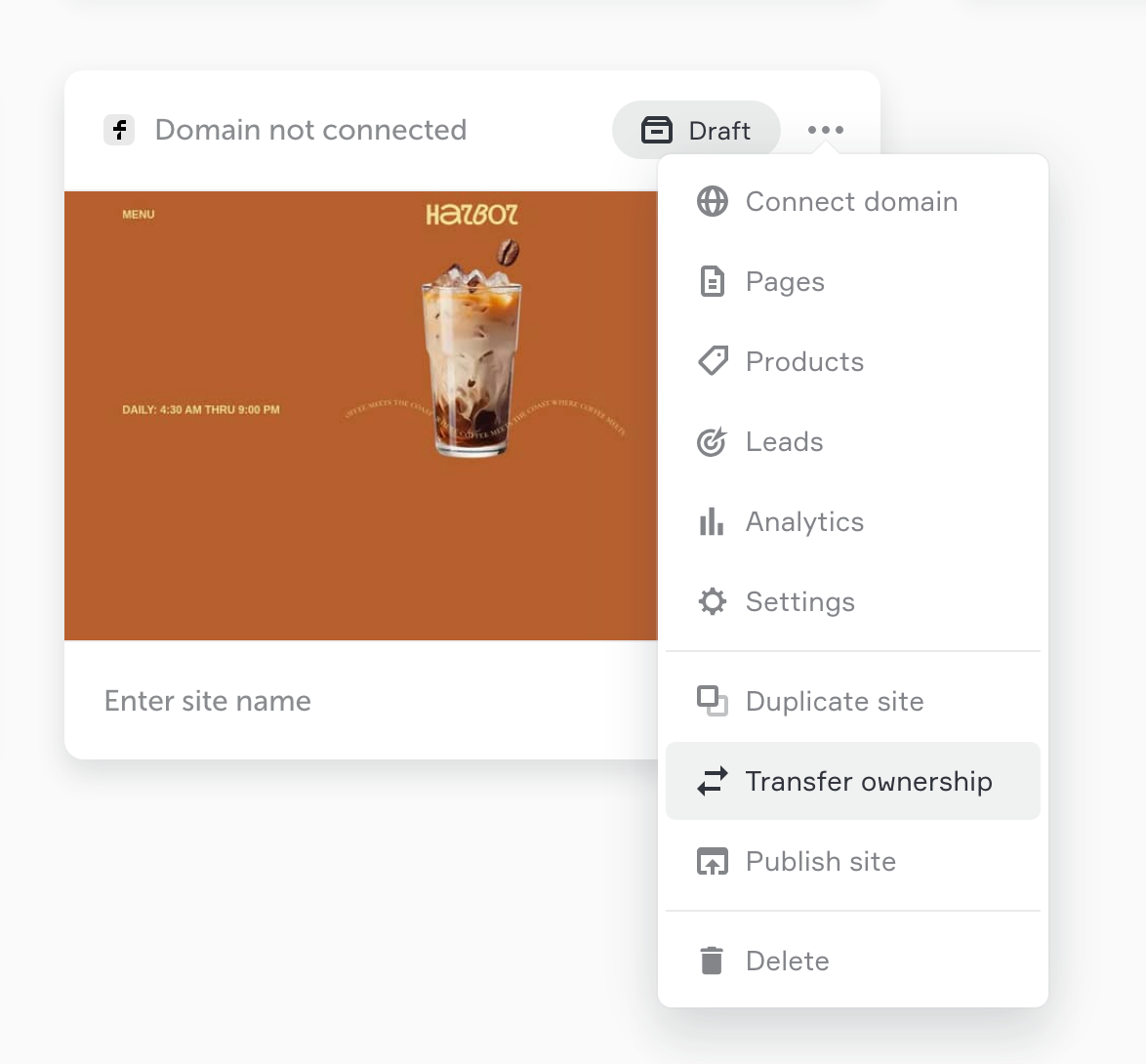Click the Framer favicon next to domain status
This screenshot has height=1064, width=1146.
pyautogui.click(x=119, y=130)
